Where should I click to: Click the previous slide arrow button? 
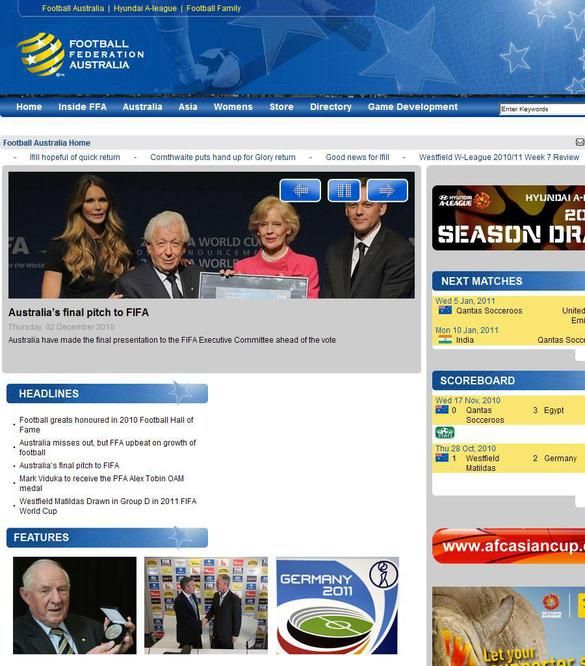[x=300, y=190]
